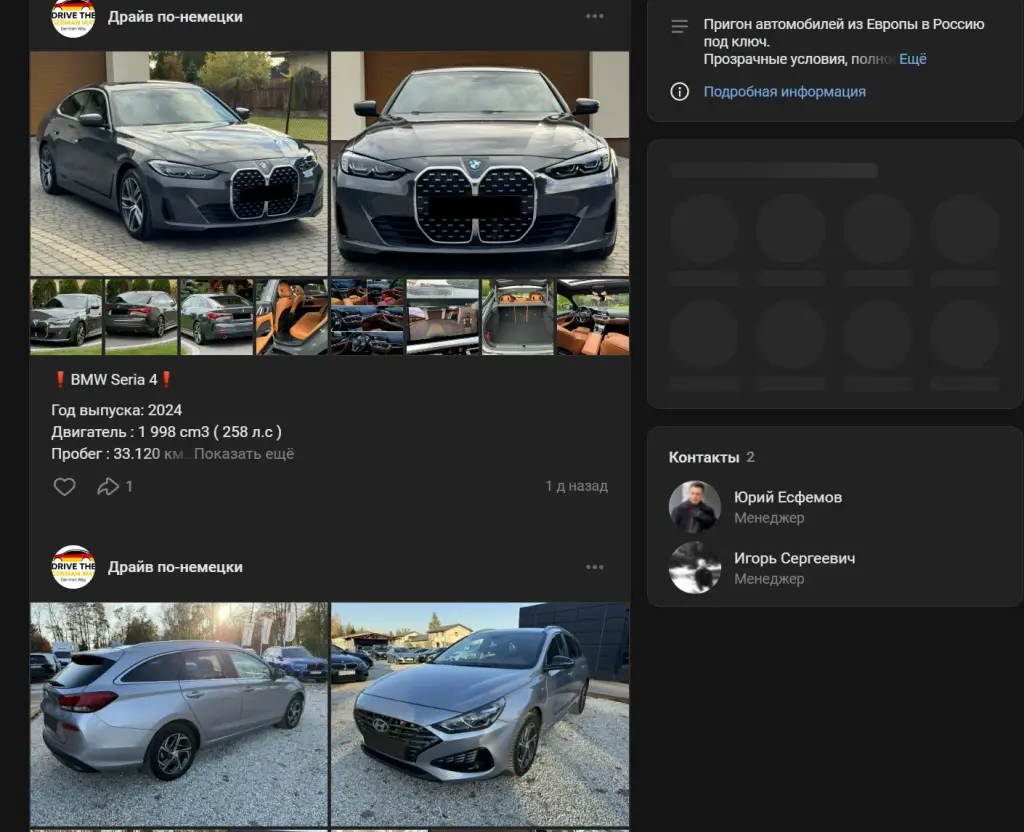Open group avatar on Hyundai post
The image size is (1024, 832).
73,567
